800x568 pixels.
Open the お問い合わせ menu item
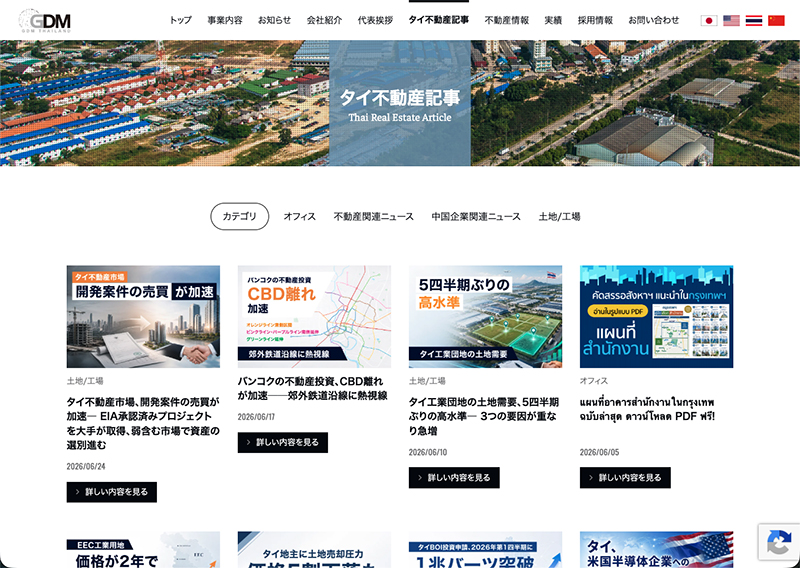point(654,20)
